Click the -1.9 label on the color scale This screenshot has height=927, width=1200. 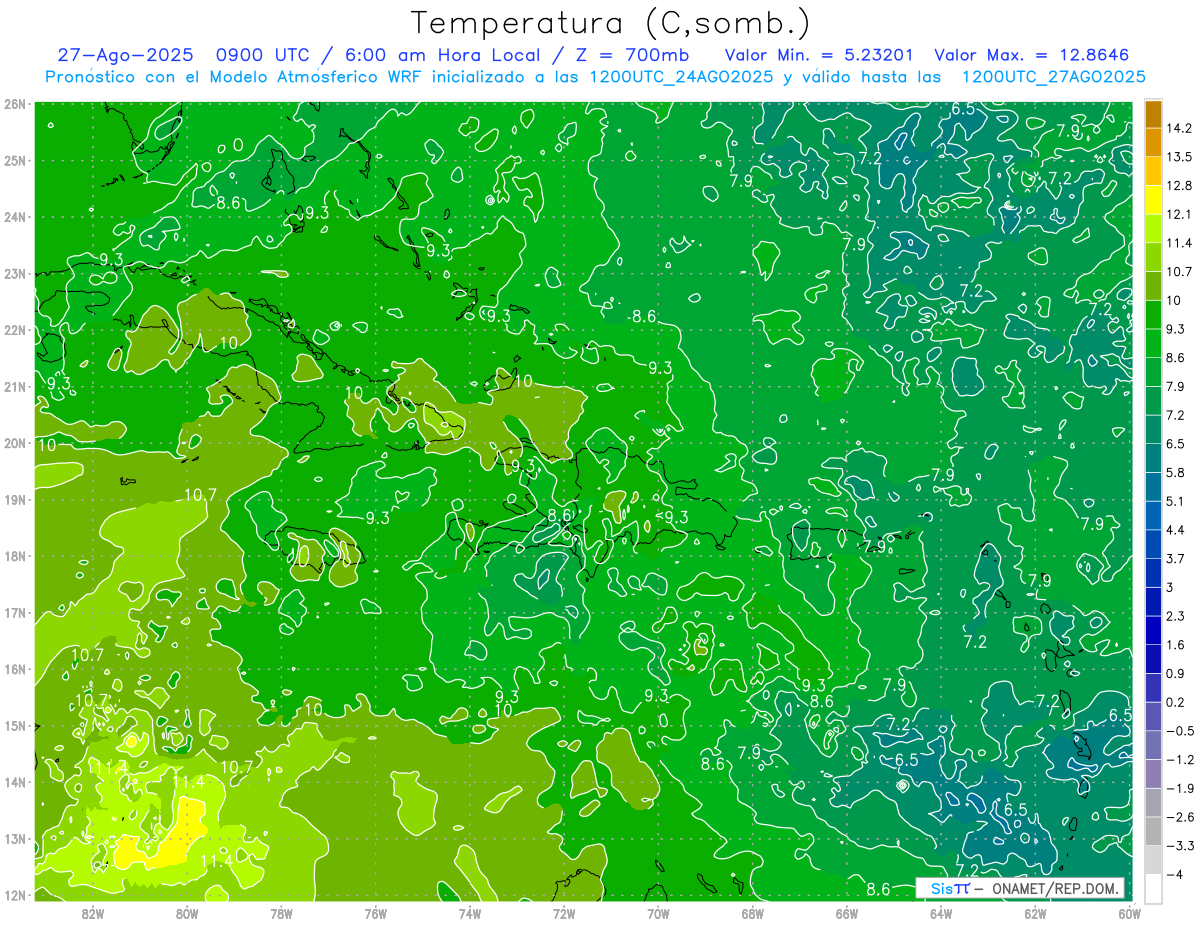pos(1179,788)
